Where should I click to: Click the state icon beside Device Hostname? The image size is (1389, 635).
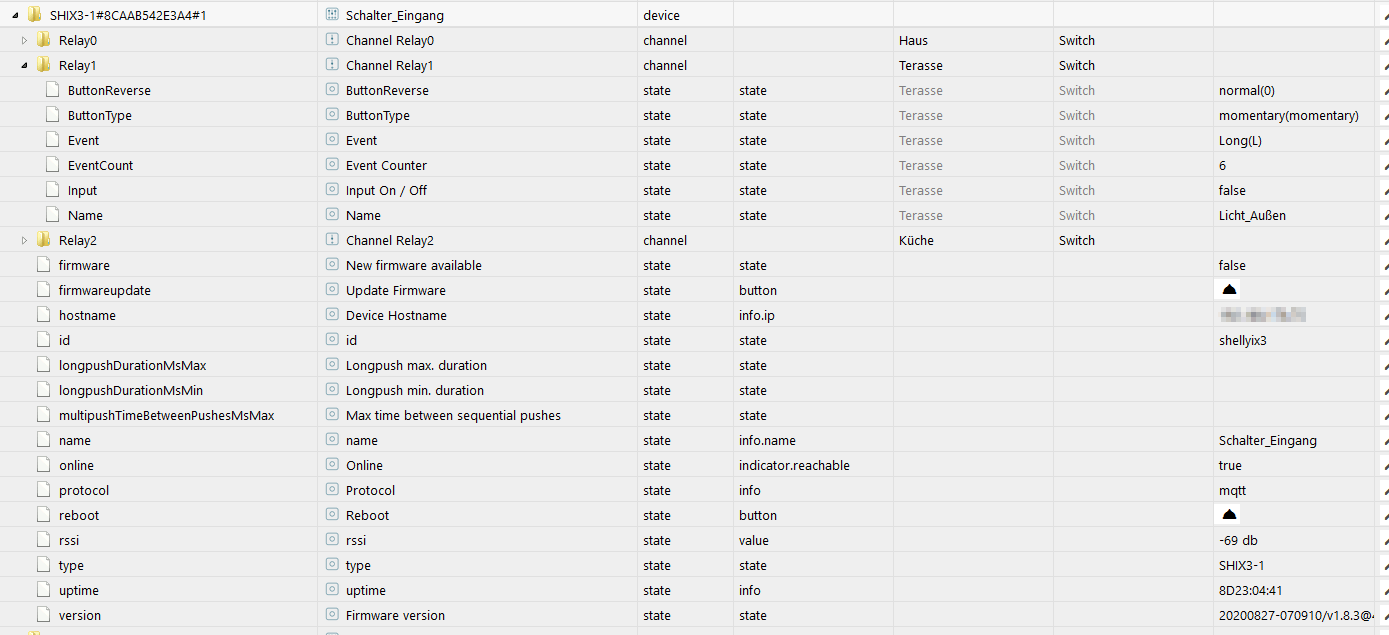332,315
